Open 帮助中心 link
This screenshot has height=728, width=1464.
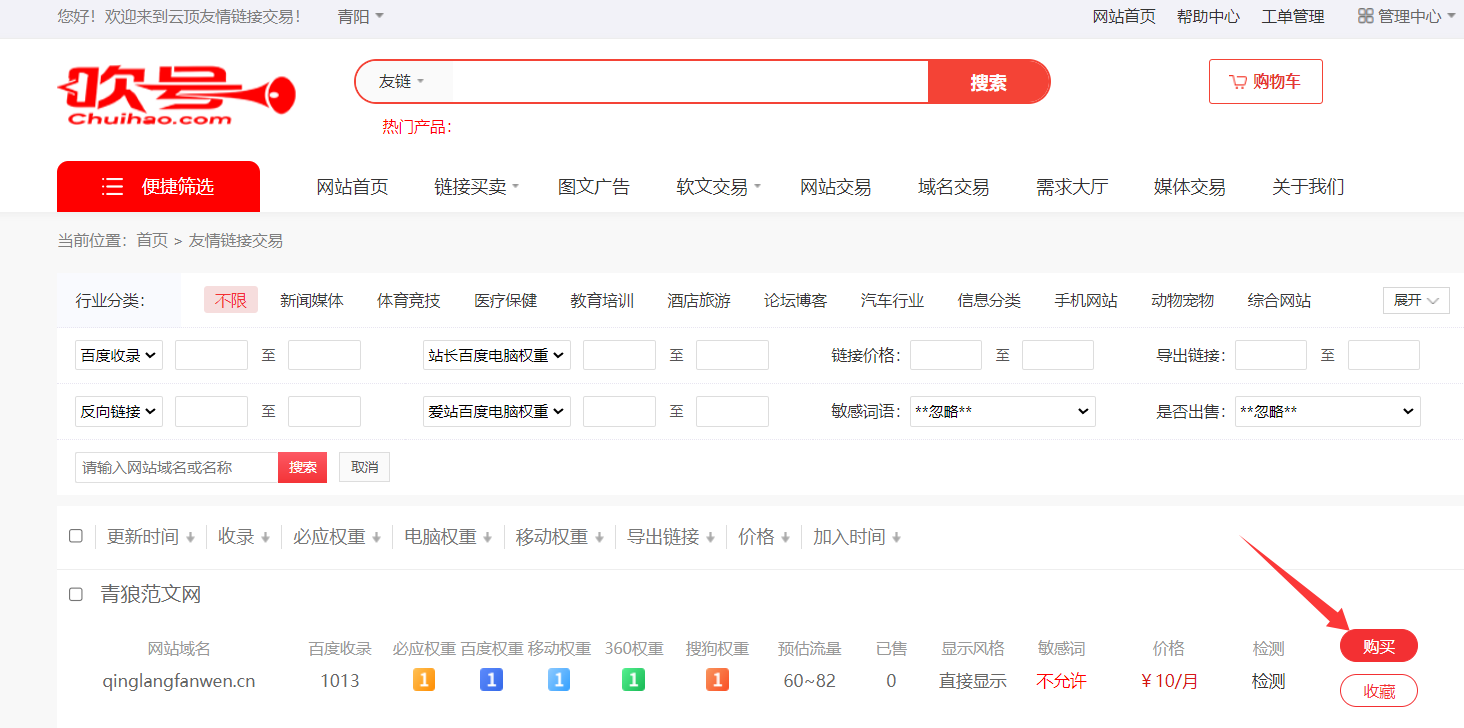tap(1208, 16)
